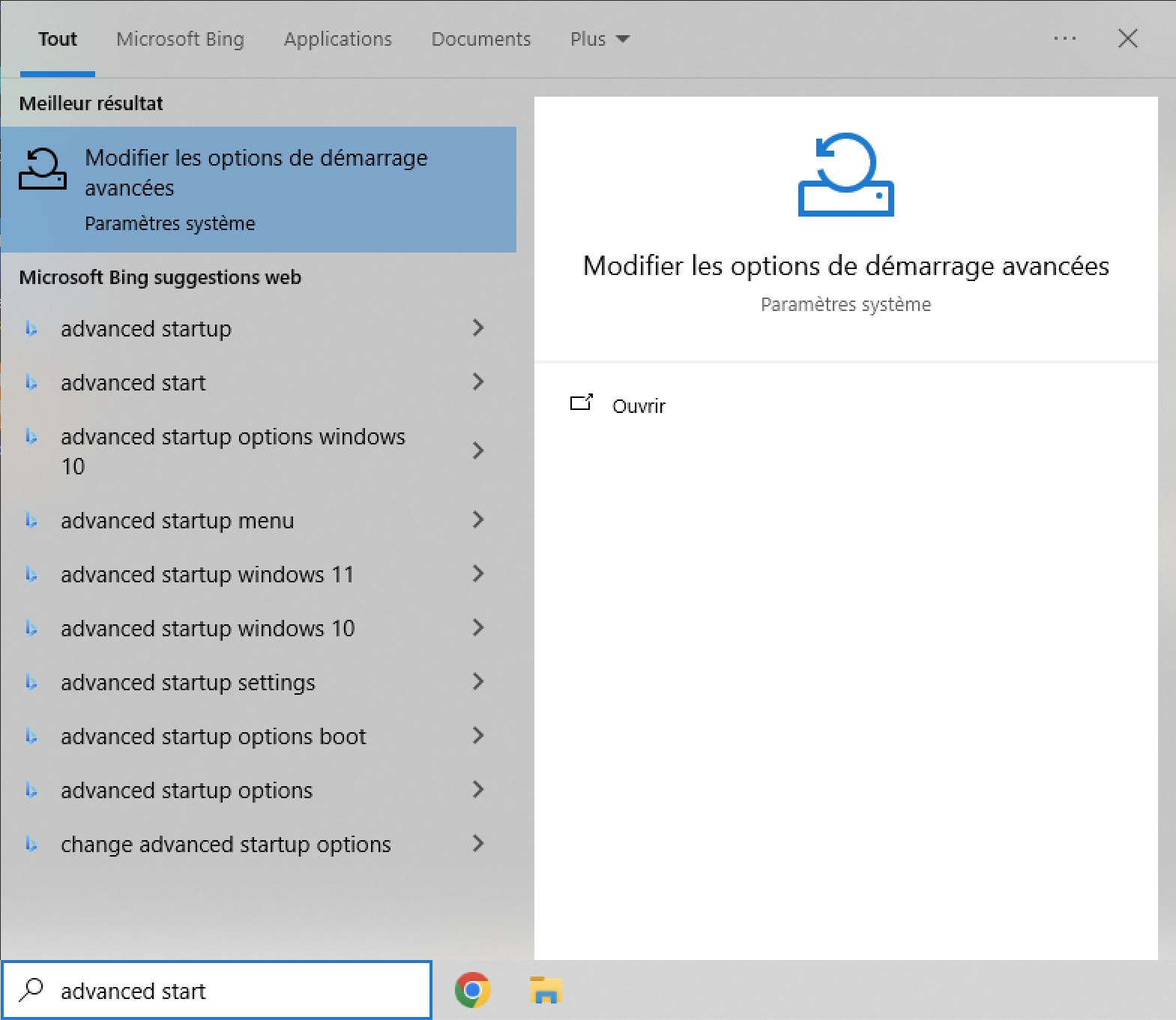The height and width of the screenshot is (1020, 1176).
Task: Expand 'advanced startup menu' suggestion arrow
Action: (478, 520)
